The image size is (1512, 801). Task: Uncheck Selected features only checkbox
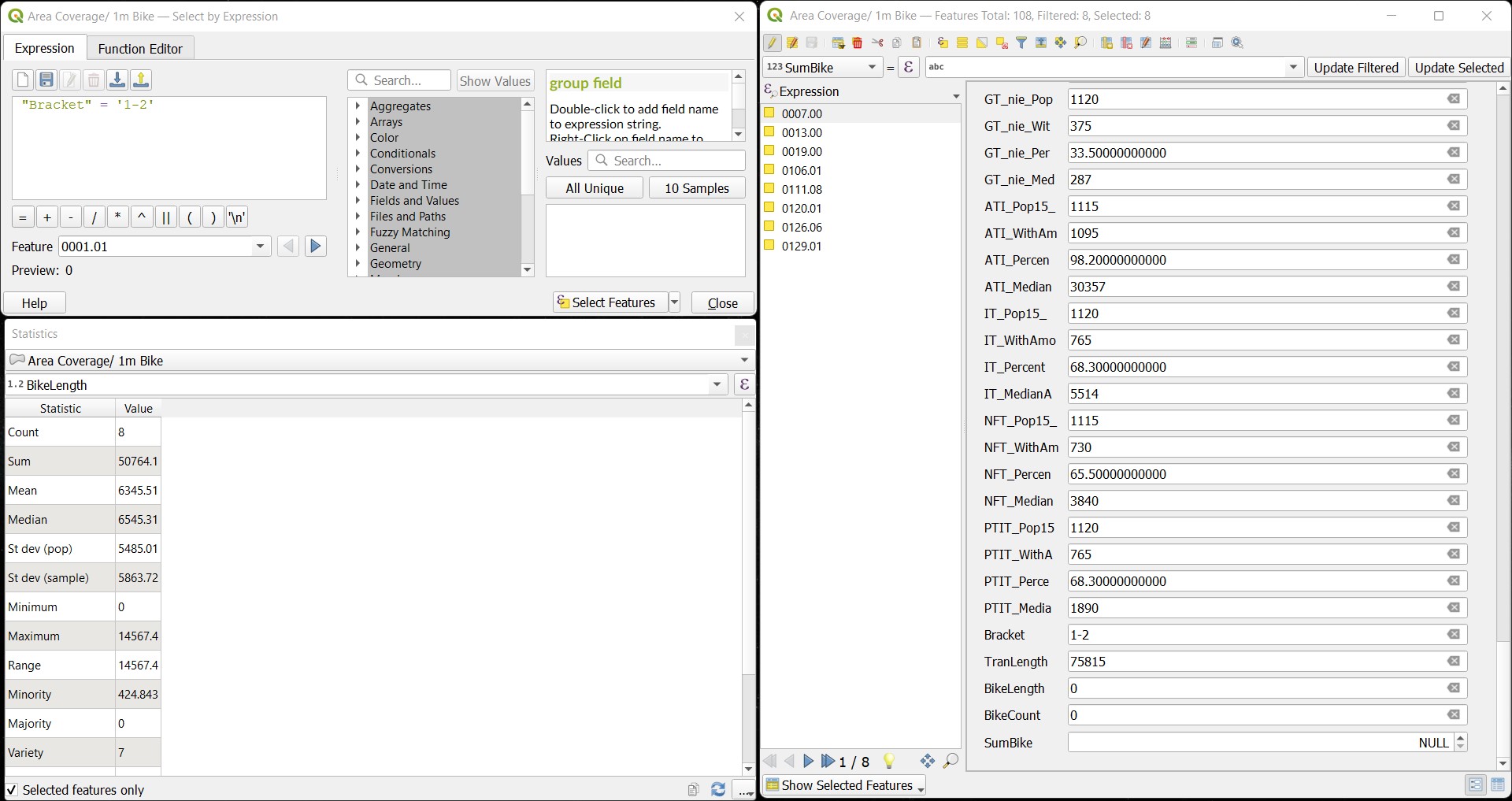pos(12,790)
